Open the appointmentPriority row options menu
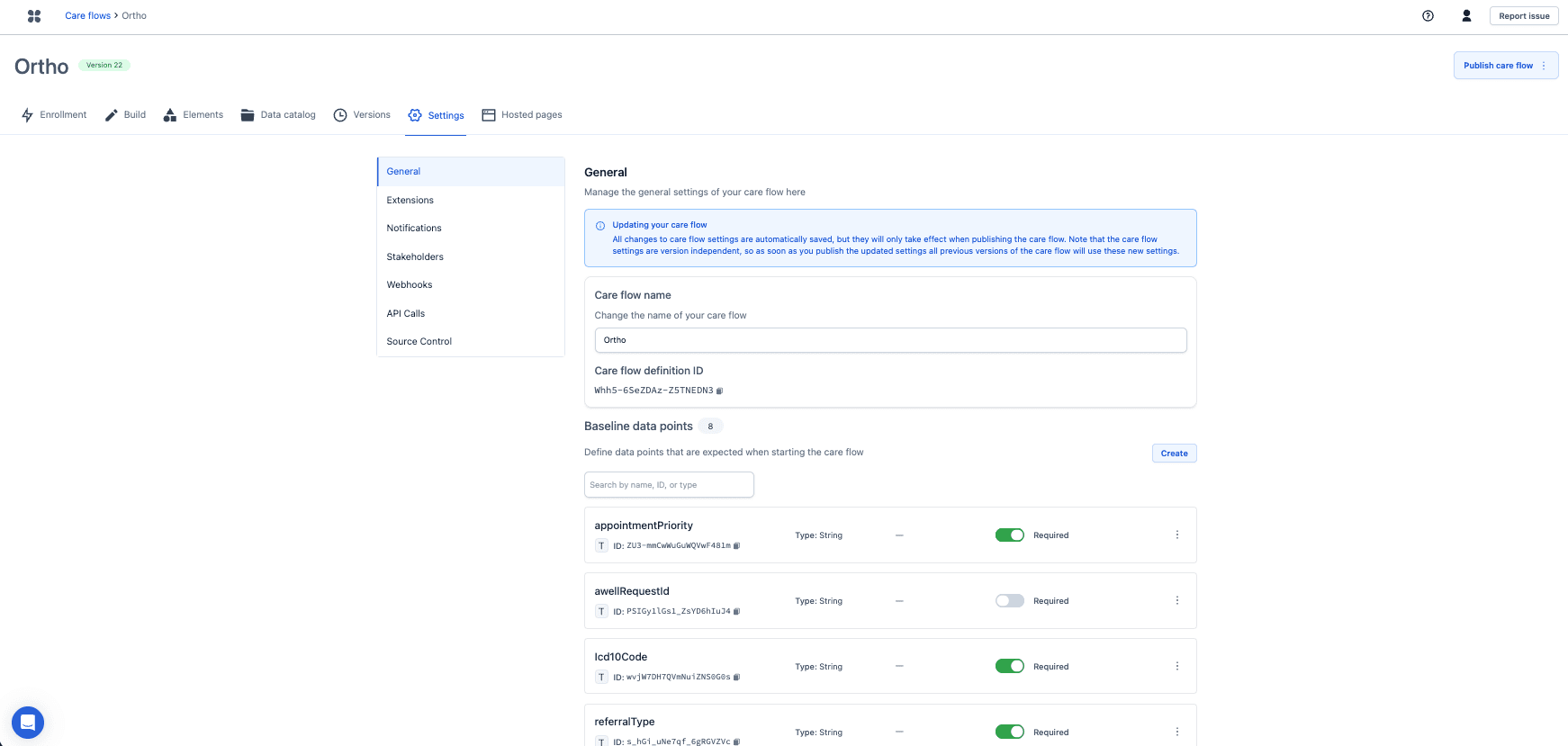1568x746 pixels. pos(1176,535)
